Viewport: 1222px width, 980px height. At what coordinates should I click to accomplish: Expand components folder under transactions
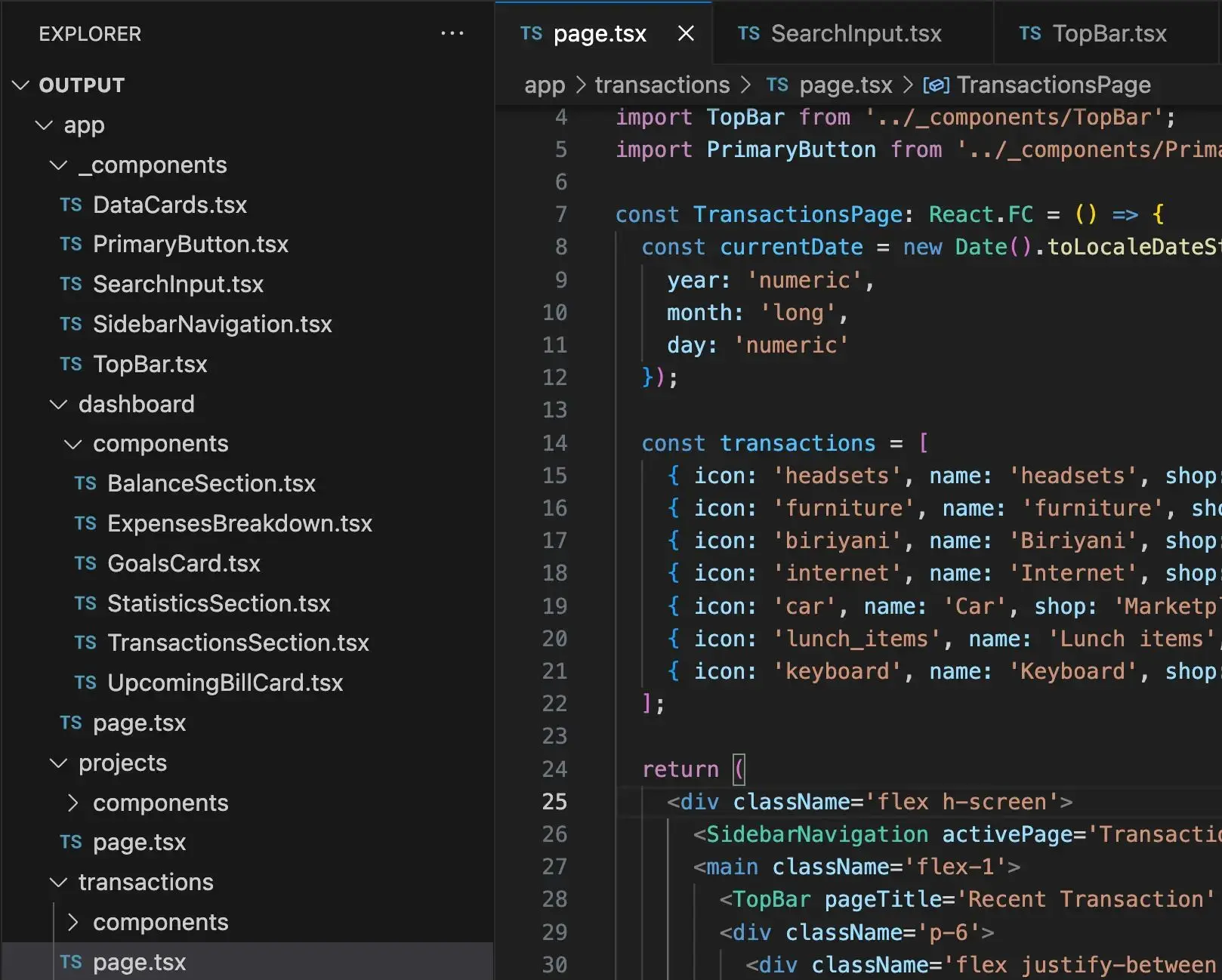click(73, 922)
